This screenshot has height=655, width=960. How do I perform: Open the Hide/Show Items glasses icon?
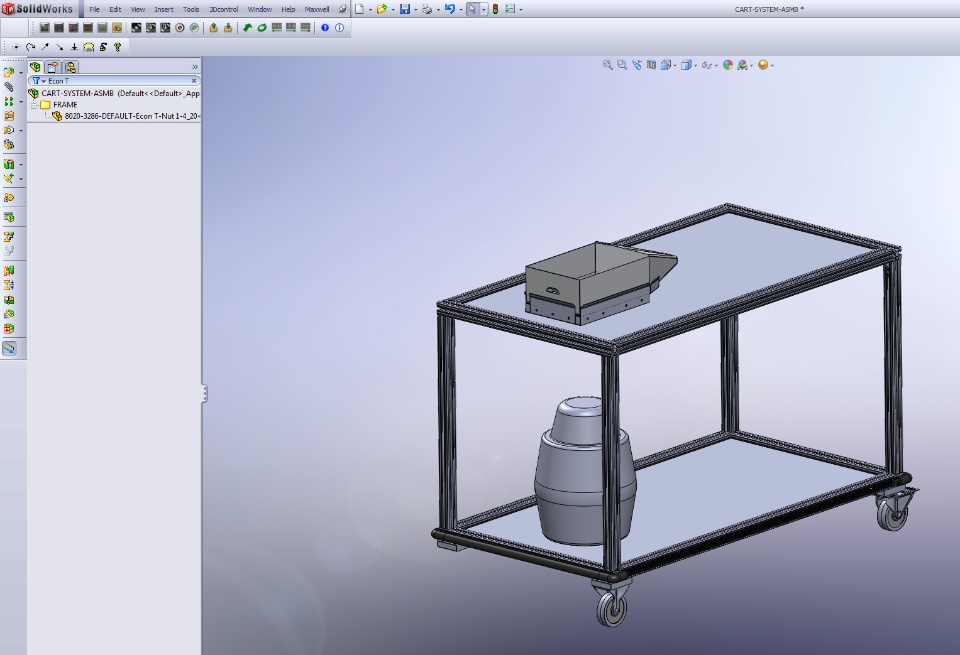707,65
